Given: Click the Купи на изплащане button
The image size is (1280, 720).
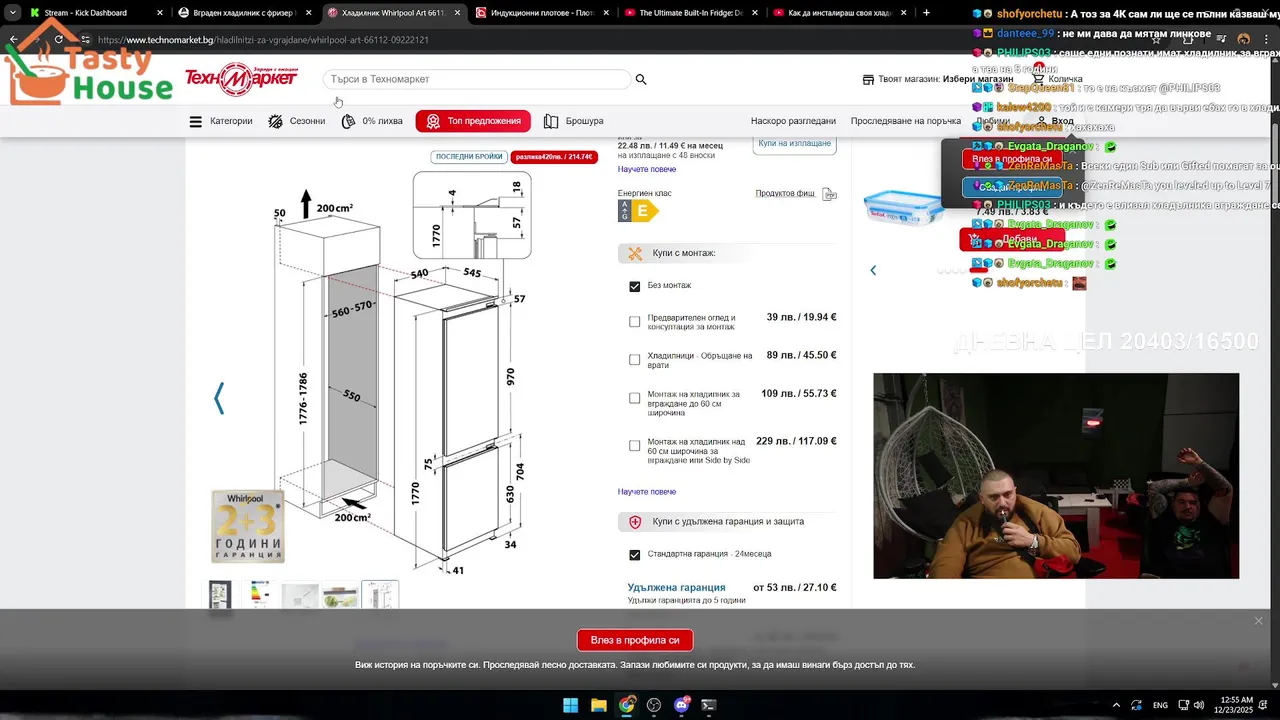Looking at the screenshot, I should point(794,143).
